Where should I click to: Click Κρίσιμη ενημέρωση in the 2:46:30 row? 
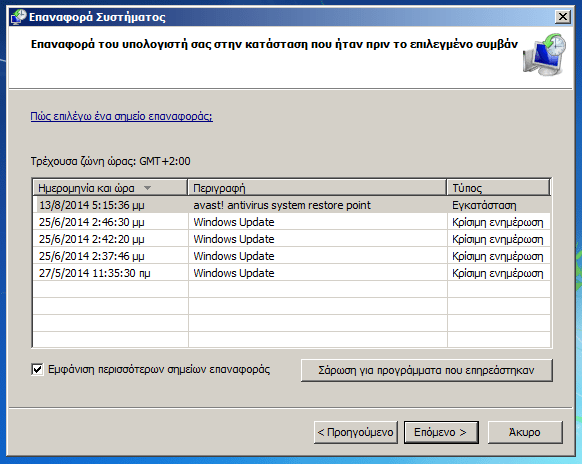(x=497, y=222)
